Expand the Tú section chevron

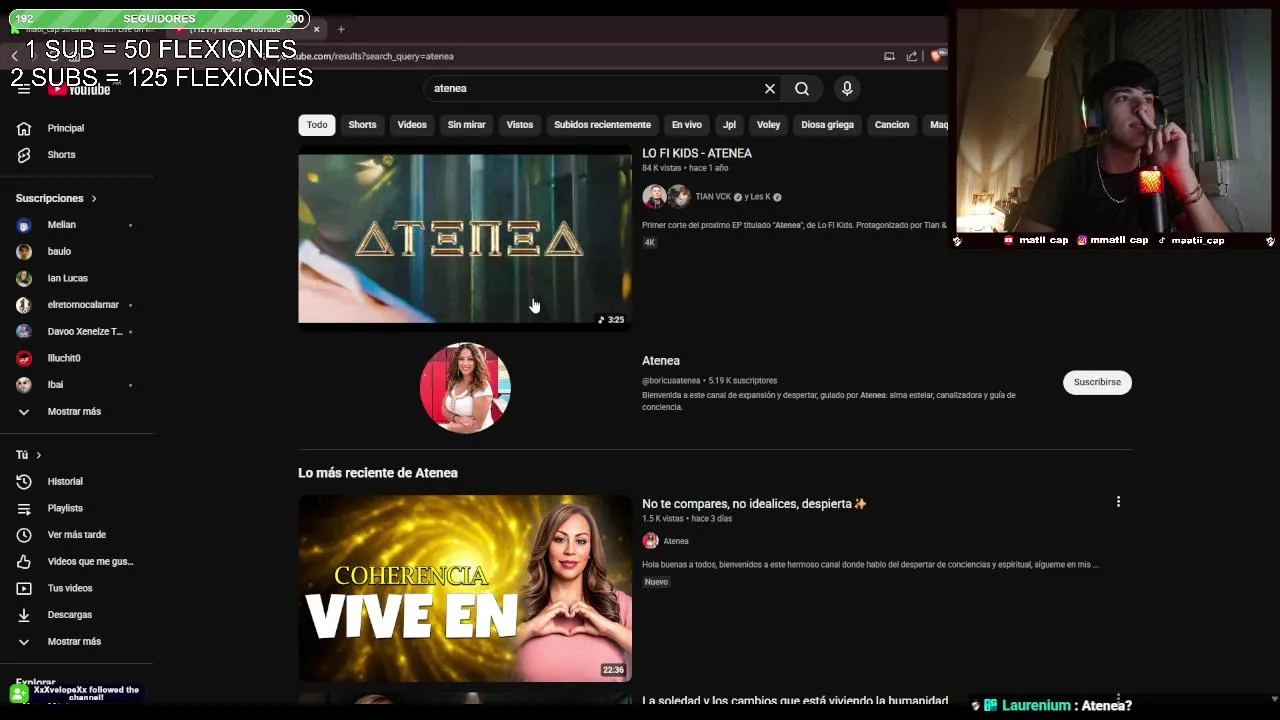pyautogui.click(x=39, y=455)
